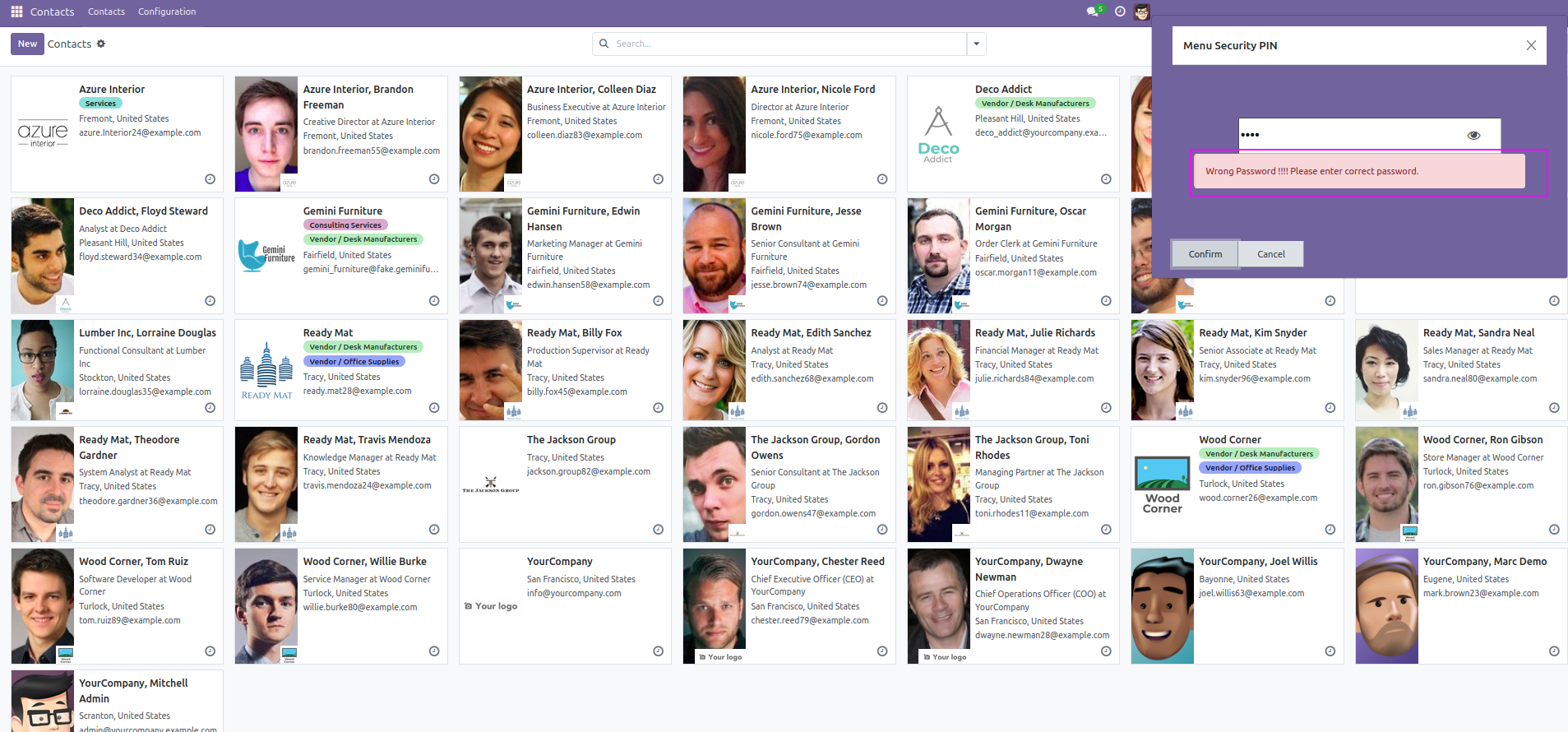Open the apps grid menu icon

pos(16,12)
